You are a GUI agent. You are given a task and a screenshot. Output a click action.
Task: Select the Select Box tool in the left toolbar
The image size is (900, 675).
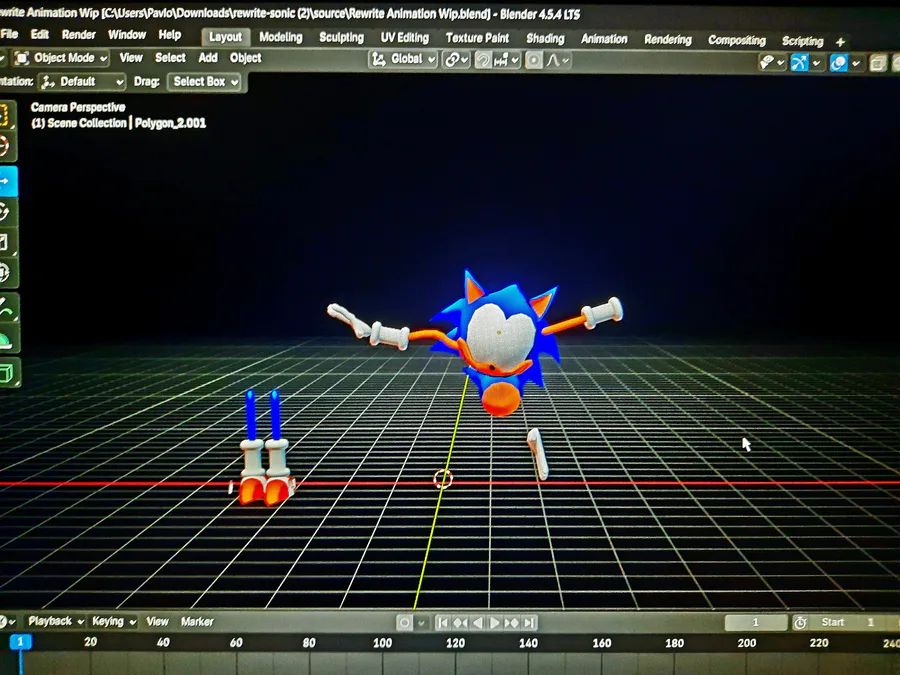6,115
